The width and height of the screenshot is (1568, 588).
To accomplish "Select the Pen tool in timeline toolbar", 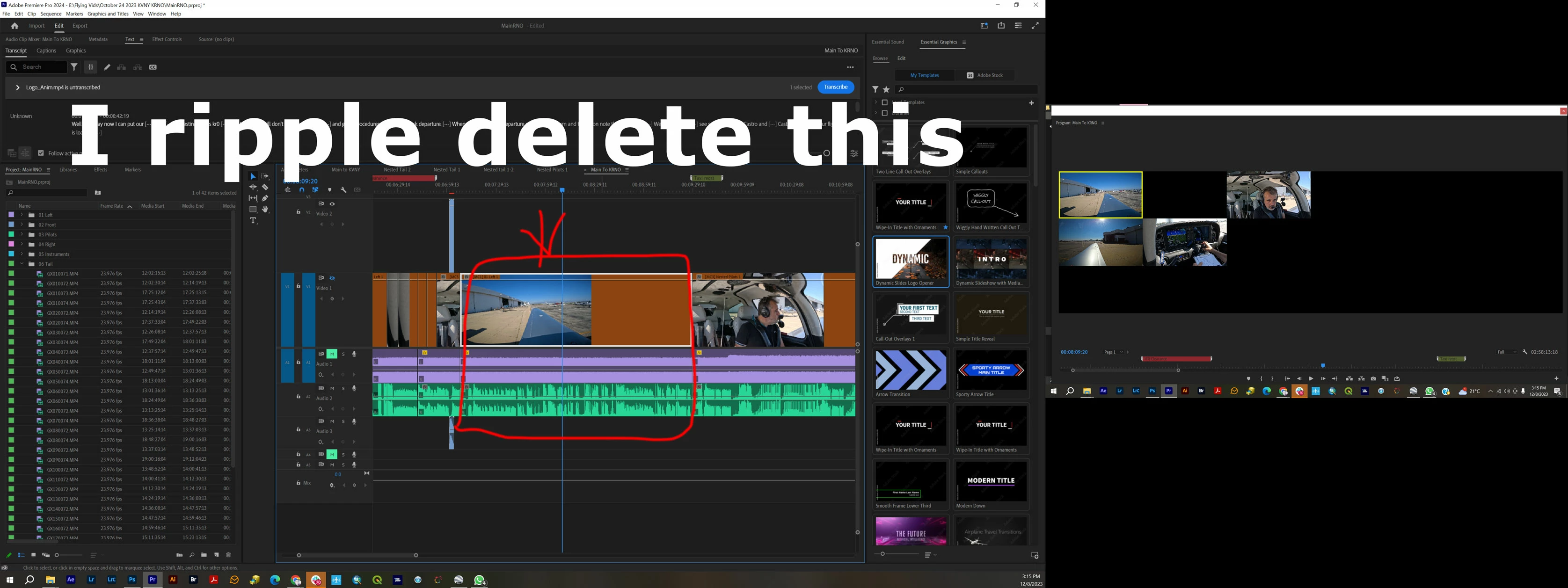I will tap(265, 198).
